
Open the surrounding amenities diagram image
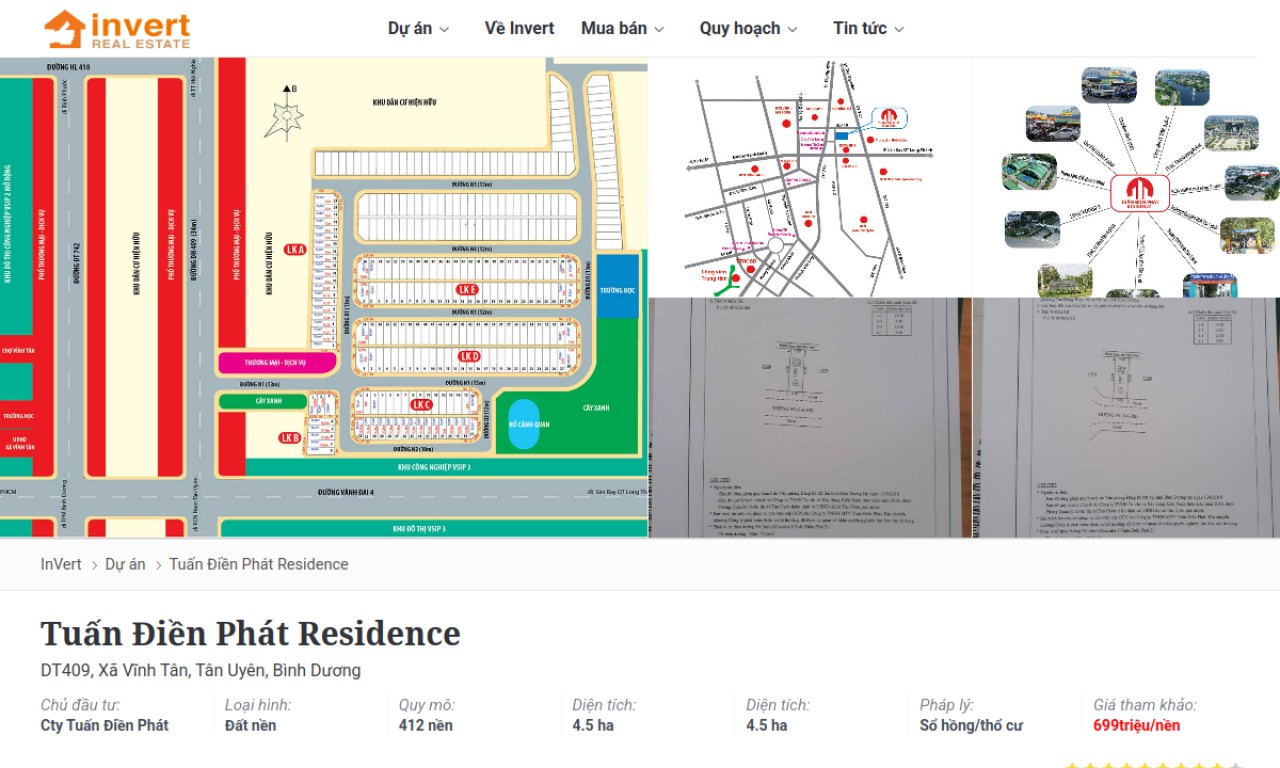pos(1127,177)
